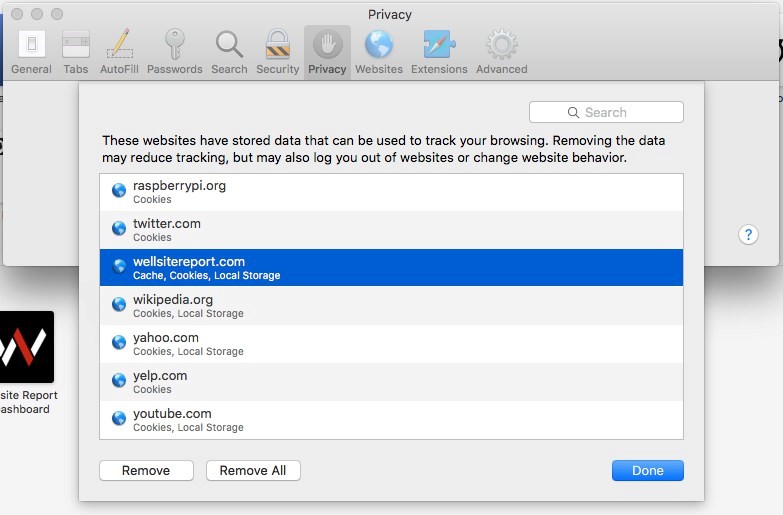Screen dimensions: 783x515
Task: Select the wikipedia.org row
Action: pyautogui.click(x=392, y=306)
